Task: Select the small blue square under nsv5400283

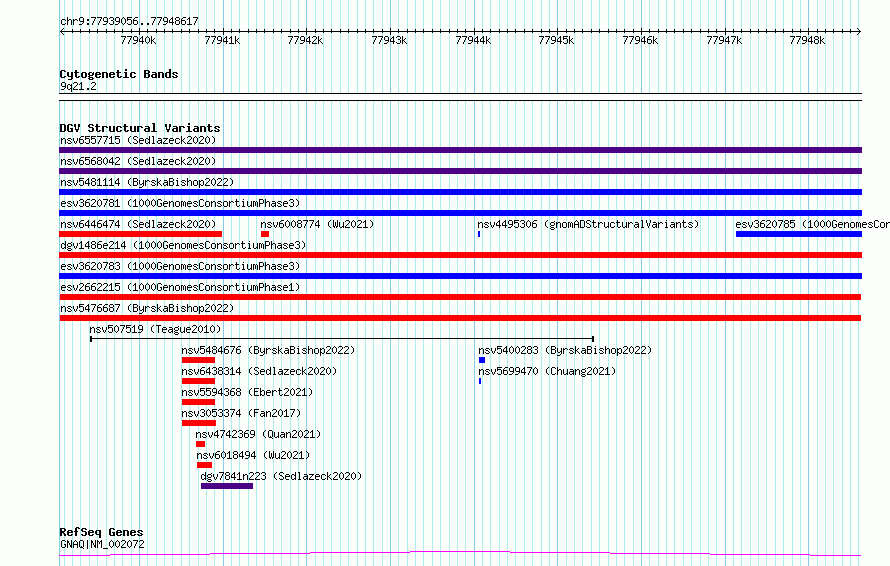Action: (482, 360)
